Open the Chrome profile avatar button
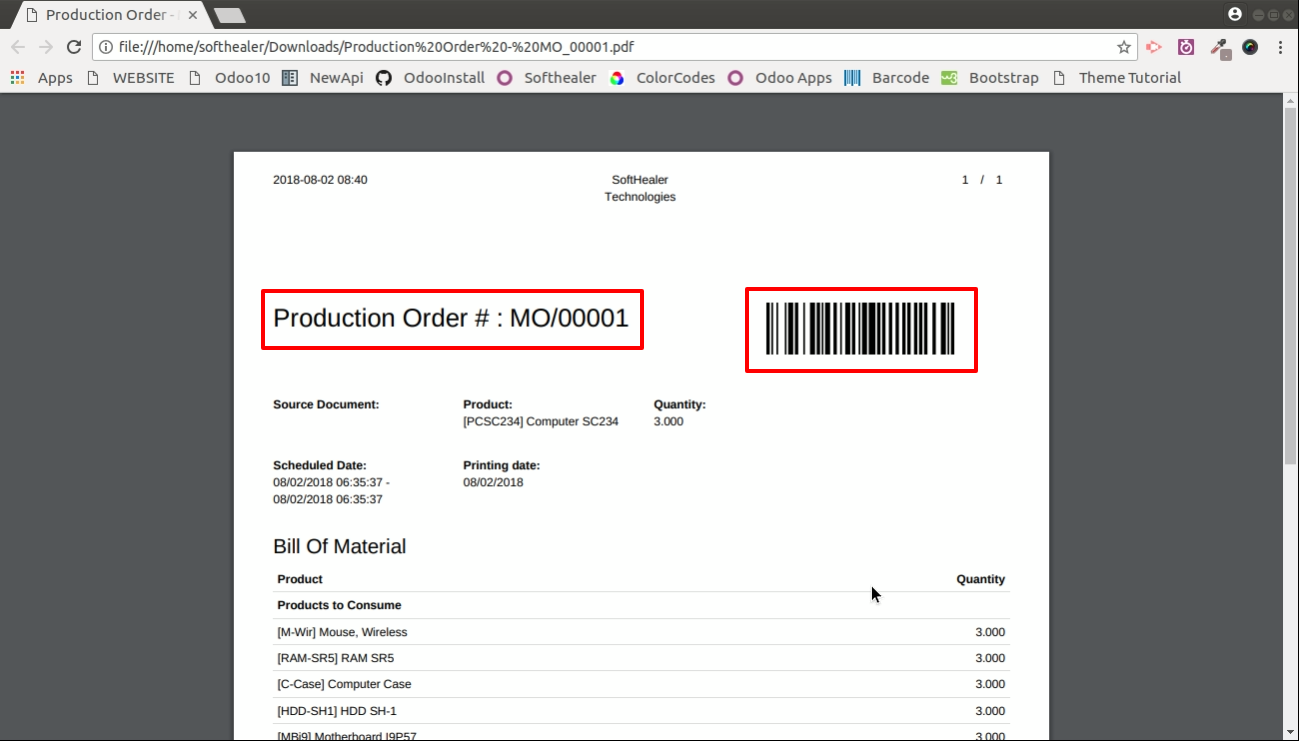 1235,14
